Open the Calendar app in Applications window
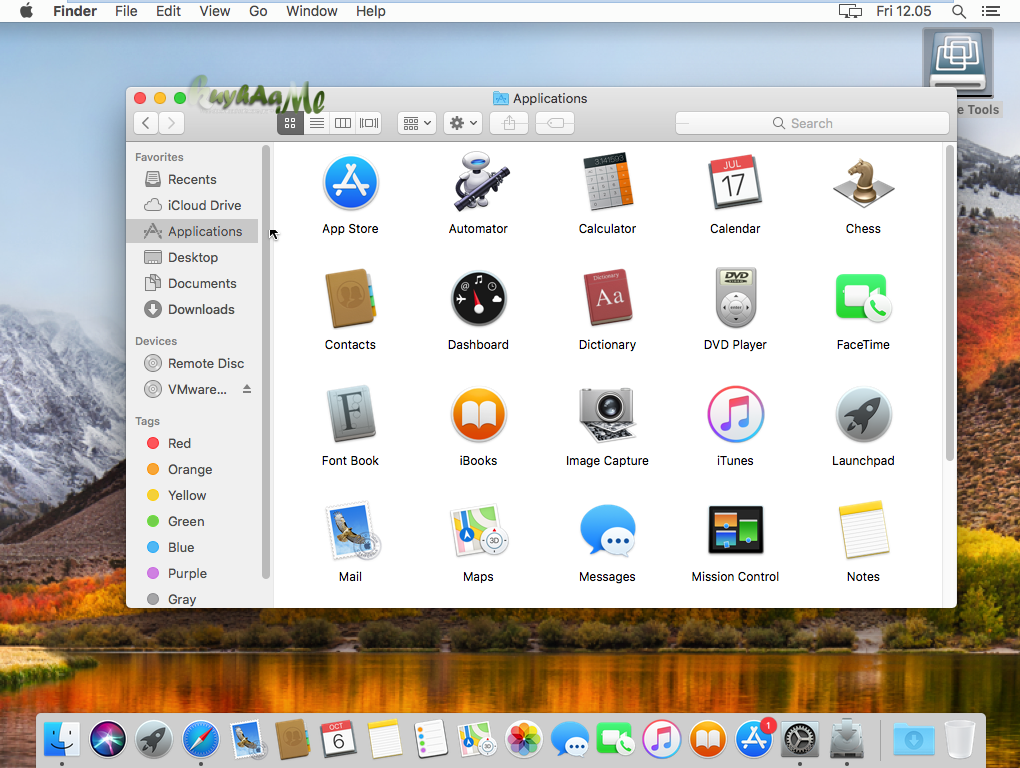 [735, 182]
